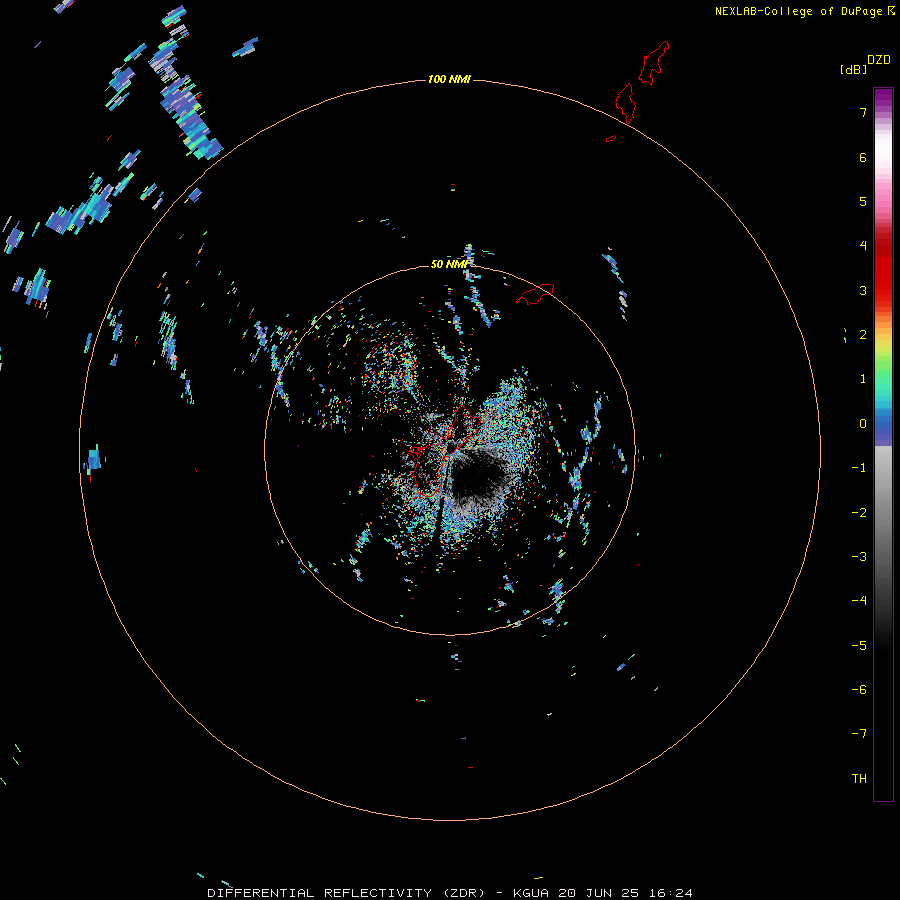Click the -3 value on the color scale
The image size is (900, 900).
pos(859,557)
